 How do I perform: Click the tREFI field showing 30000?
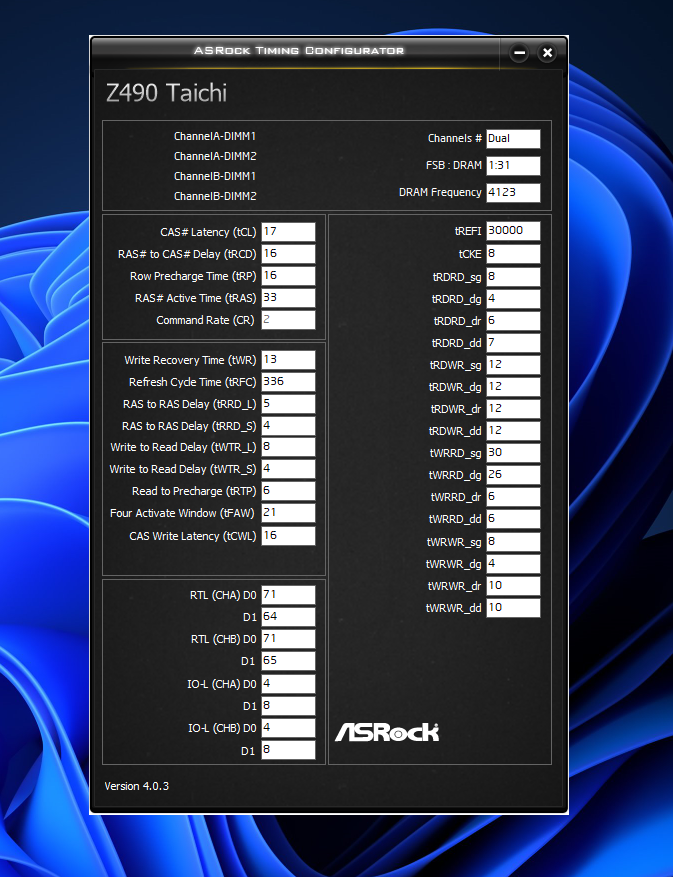[x=513, y=230]
